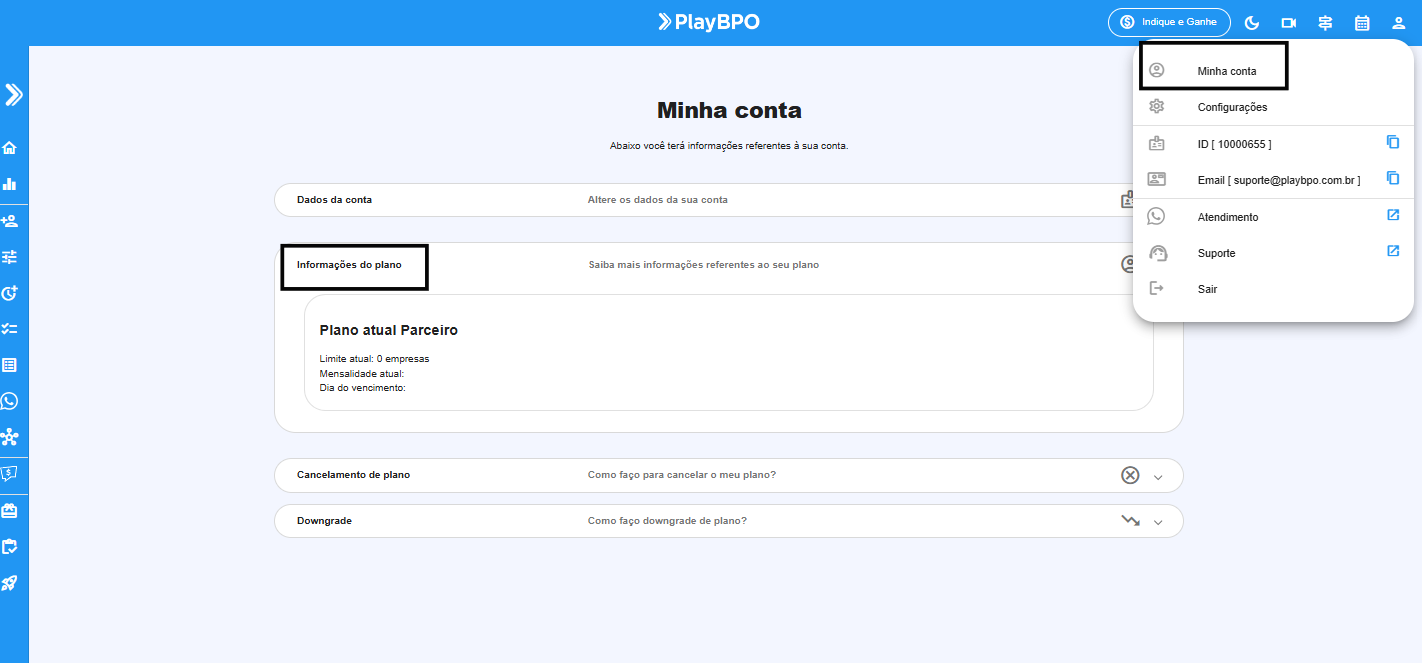Click Sair to log out
1422x663 pixels.
click(x=1207, y=289)
